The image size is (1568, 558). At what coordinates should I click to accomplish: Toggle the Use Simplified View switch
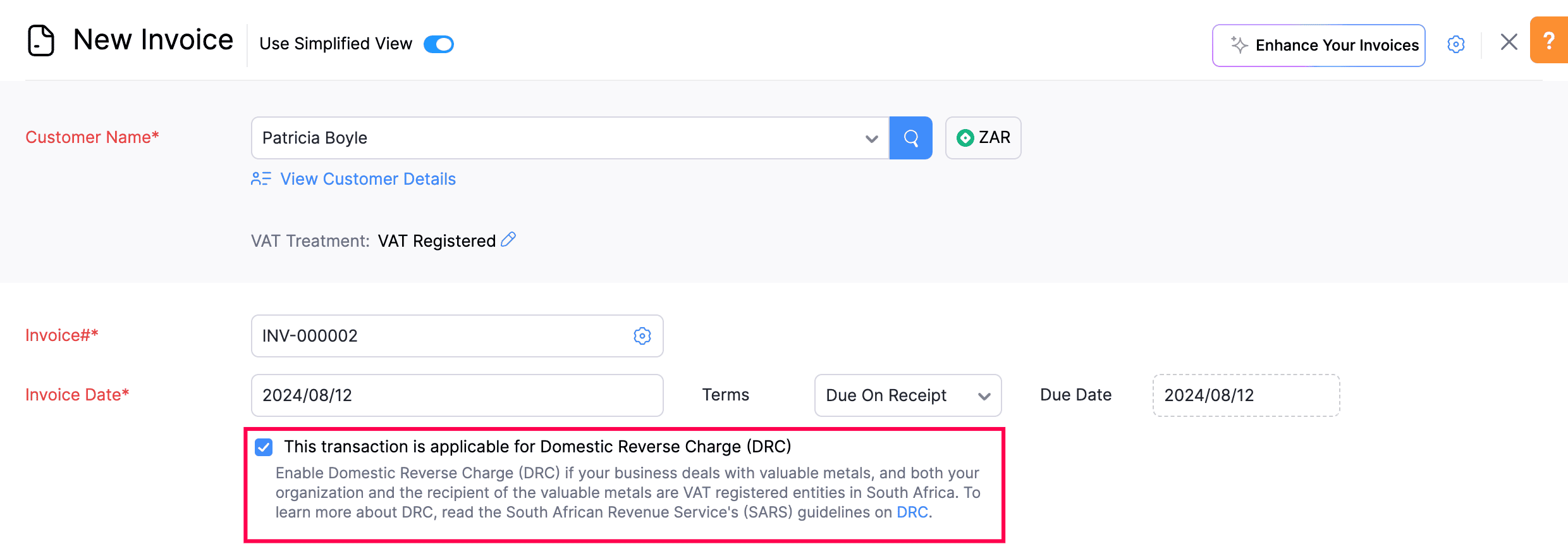coord(439,44)
